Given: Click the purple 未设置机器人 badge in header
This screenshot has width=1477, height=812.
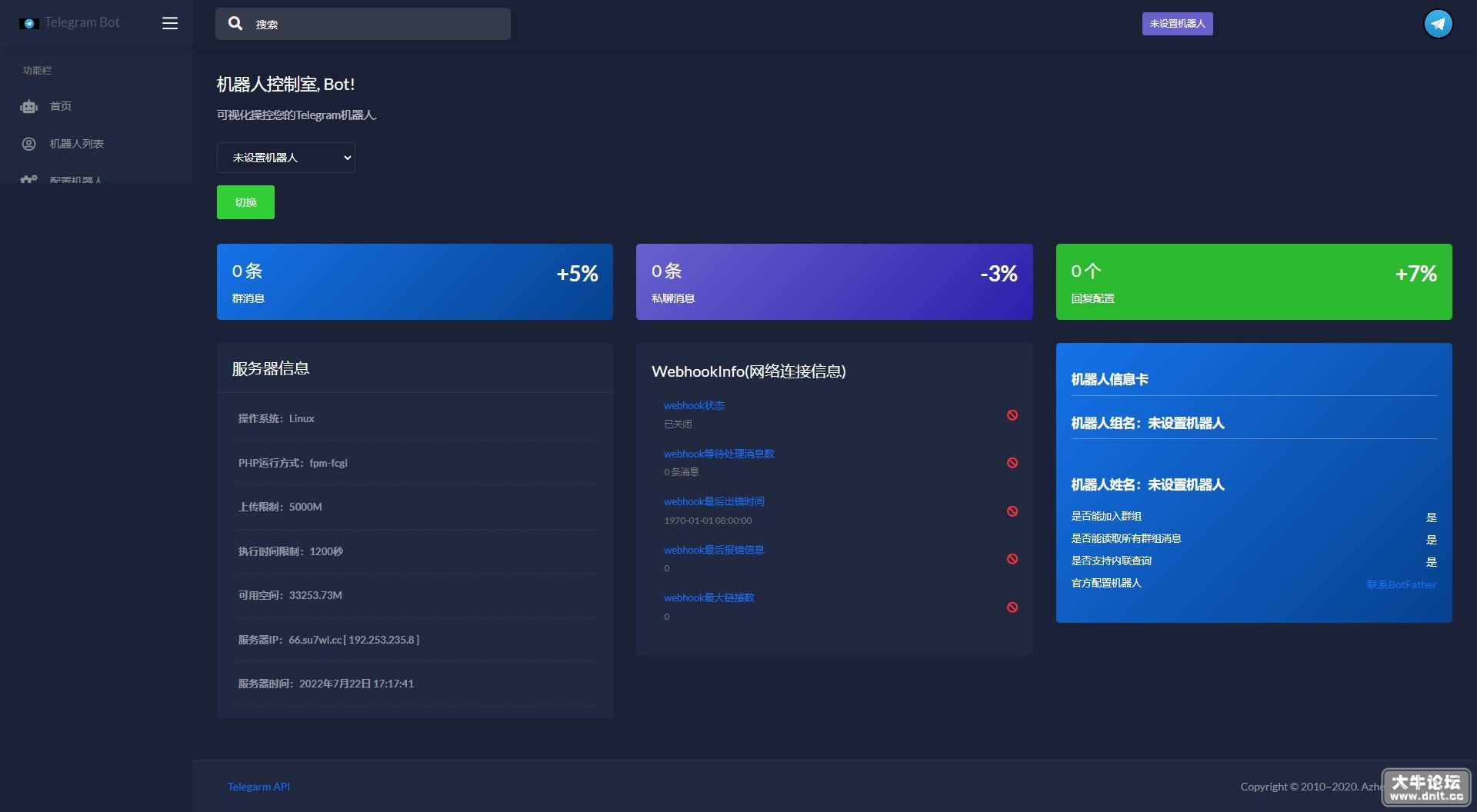Looking at the screenshot, I should 1177,24.
